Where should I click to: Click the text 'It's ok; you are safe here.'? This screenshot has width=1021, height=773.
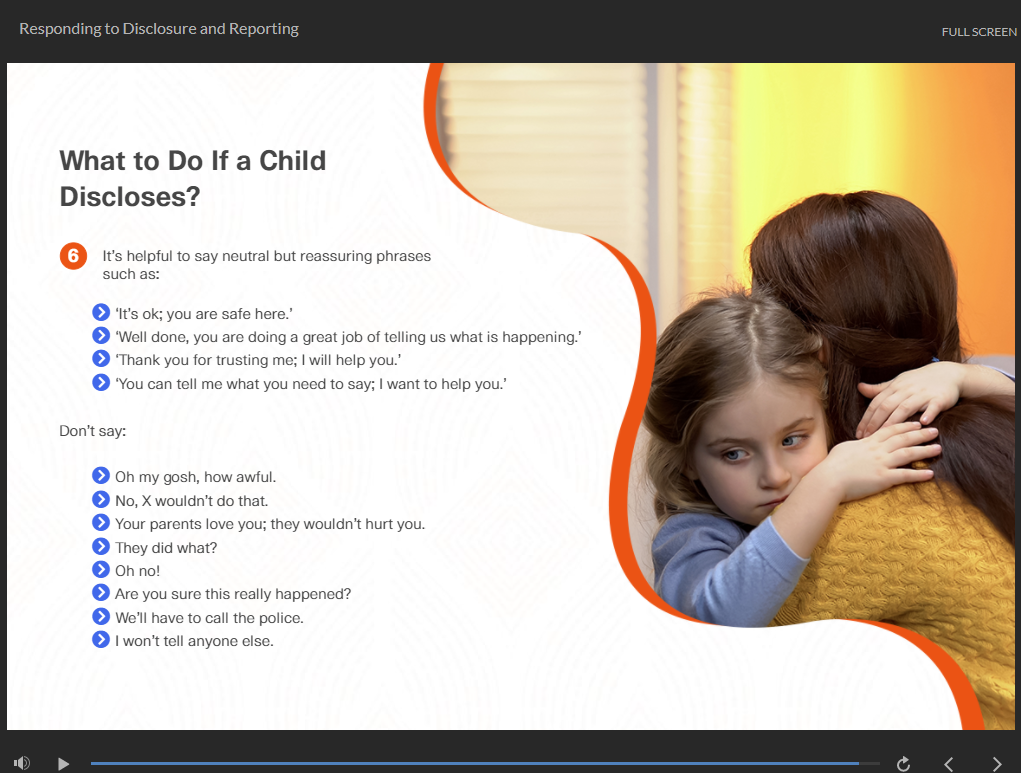[x=204, y=314]
